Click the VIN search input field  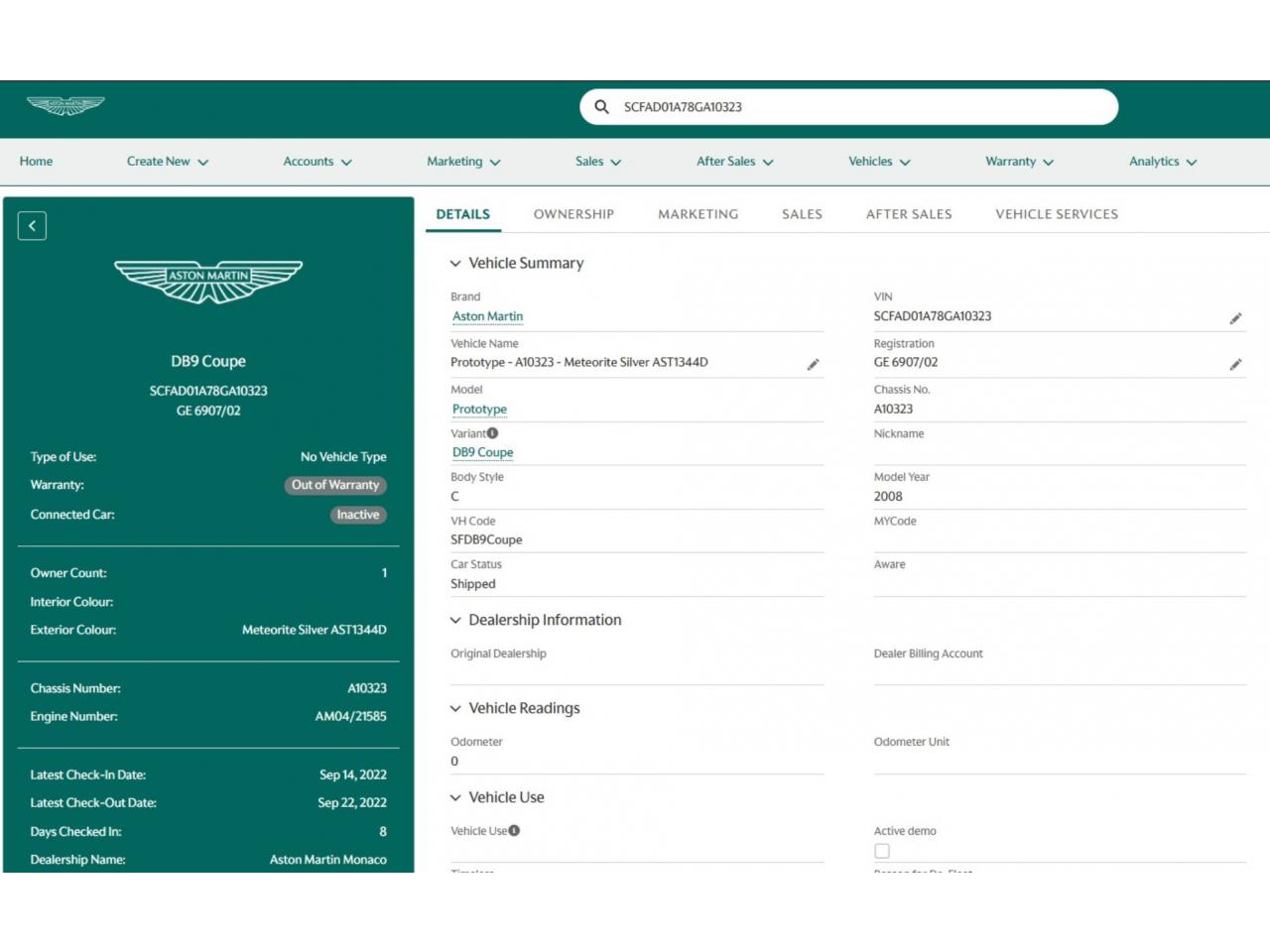(x=853, y=107)
